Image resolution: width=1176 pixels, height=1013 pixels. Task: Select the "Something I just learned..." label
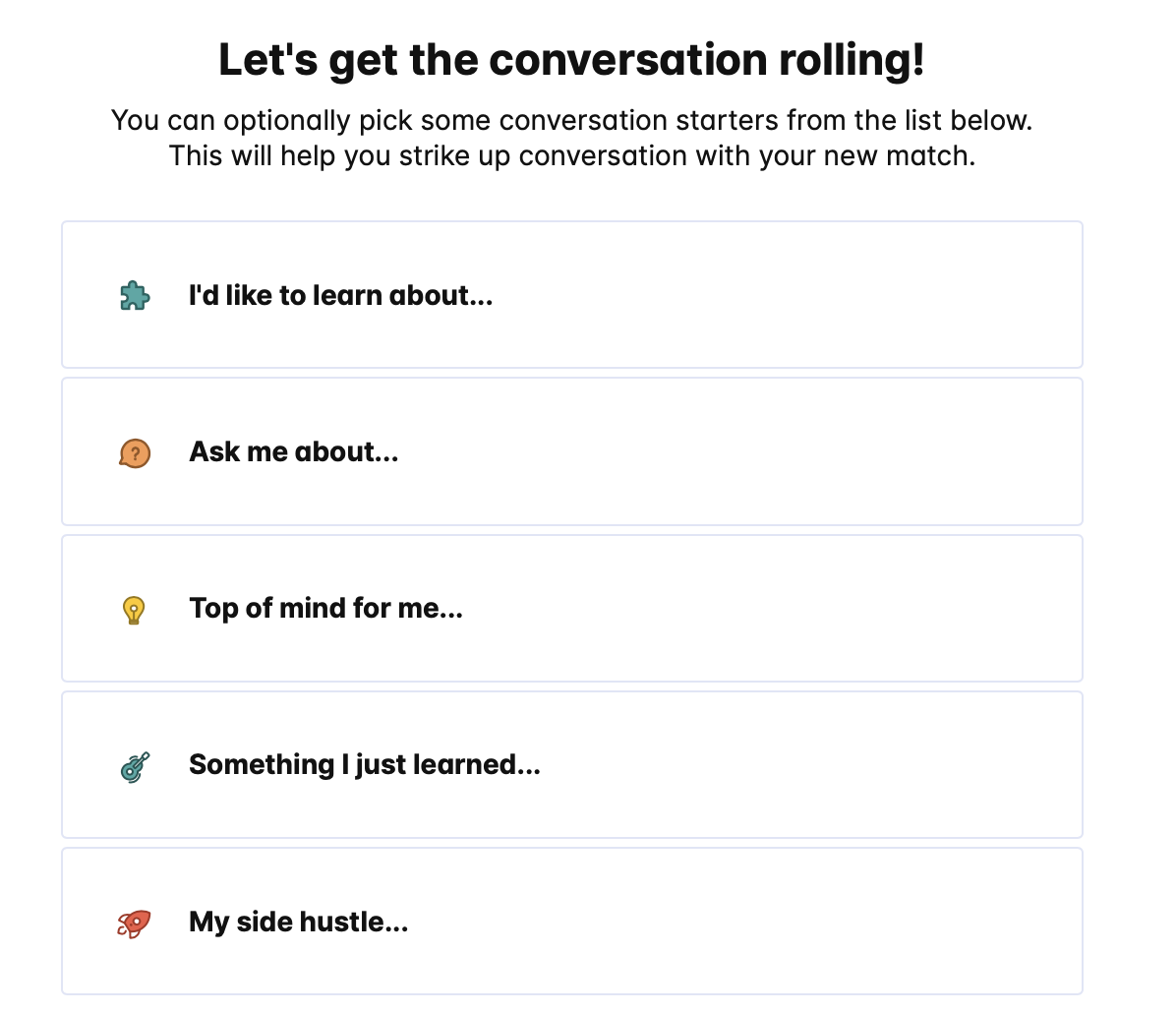(x=364, y=765)
